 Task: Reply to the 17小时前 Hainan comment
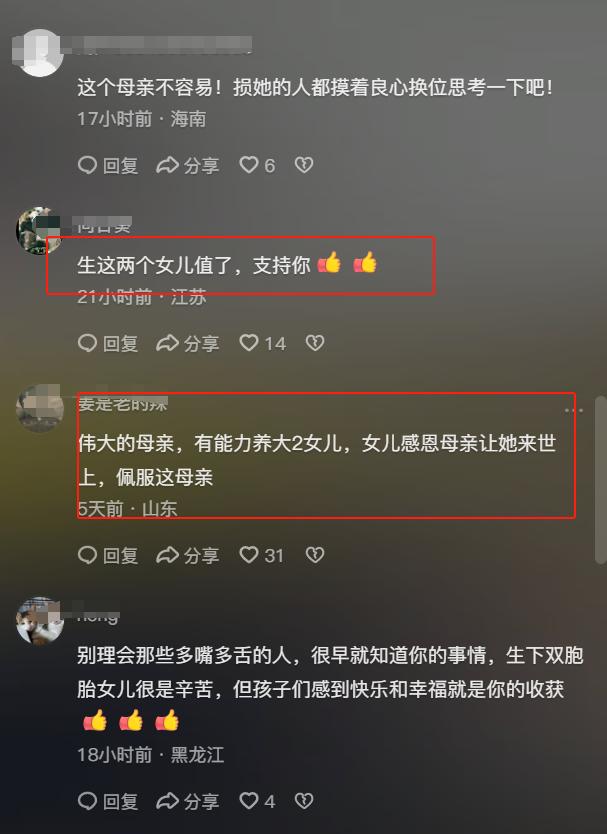point(108,165)
